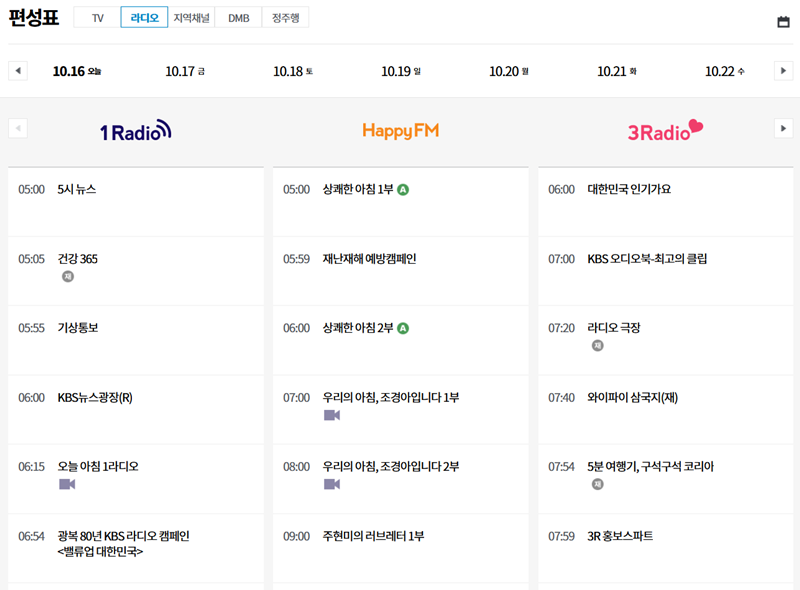Open the 재난재해 예방캠페인 entry
This screenshot has height=590, width=800.
coord(369,259)
